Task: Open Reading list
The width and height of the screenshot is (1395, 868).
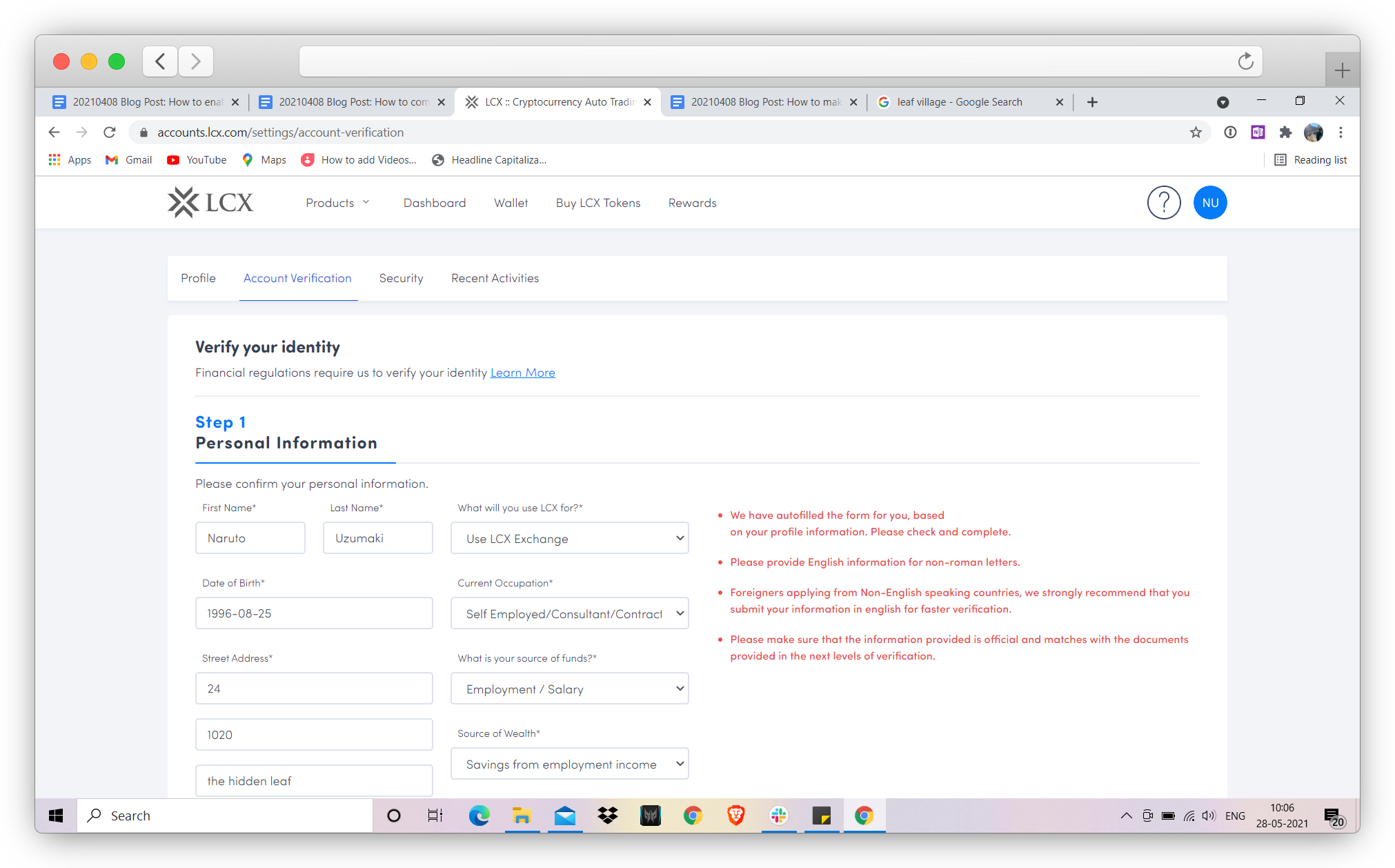Action: pos(1310,160)
